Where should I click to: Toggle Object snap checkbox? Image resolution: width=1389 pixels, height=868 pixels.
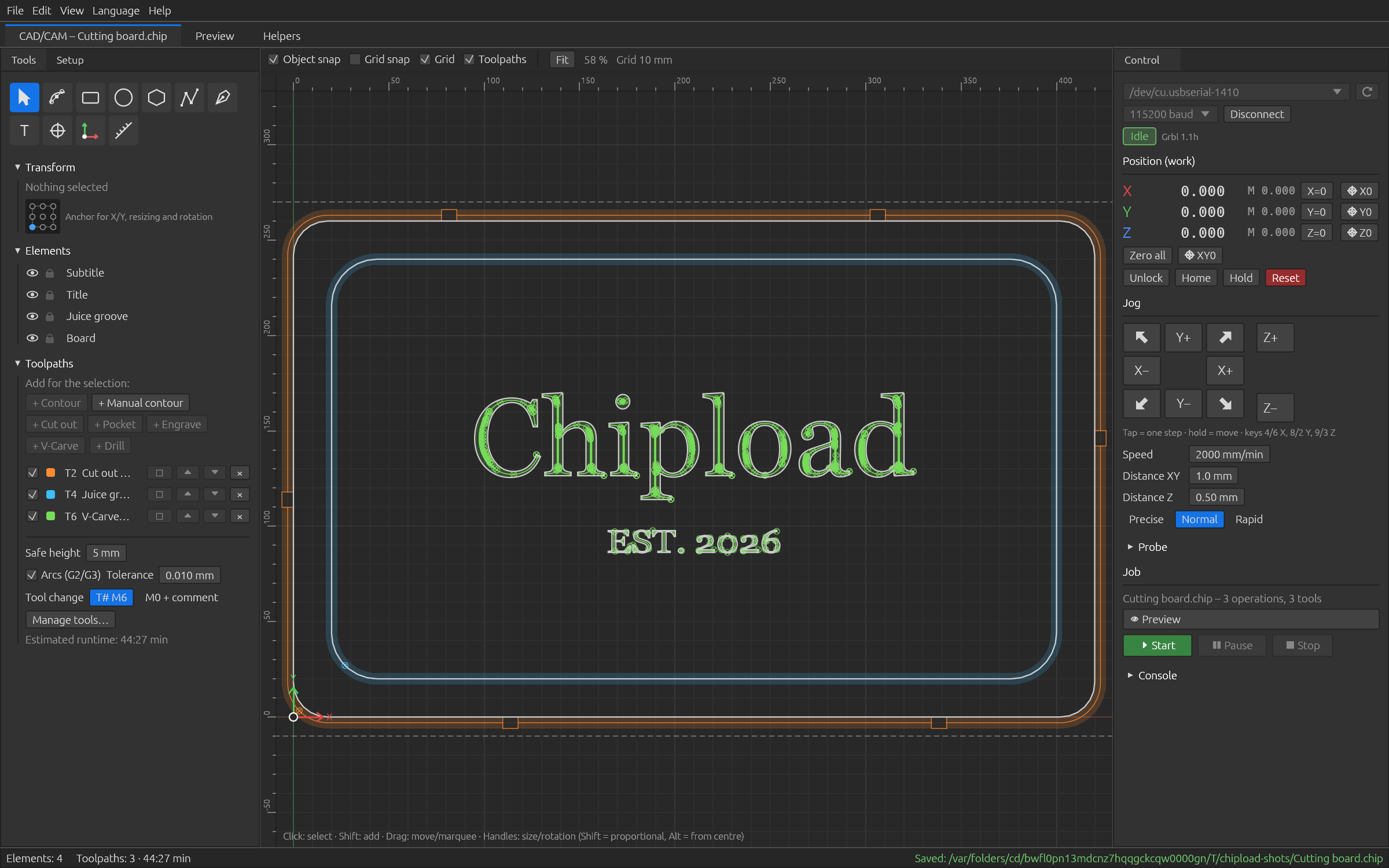tap(274, 60)
